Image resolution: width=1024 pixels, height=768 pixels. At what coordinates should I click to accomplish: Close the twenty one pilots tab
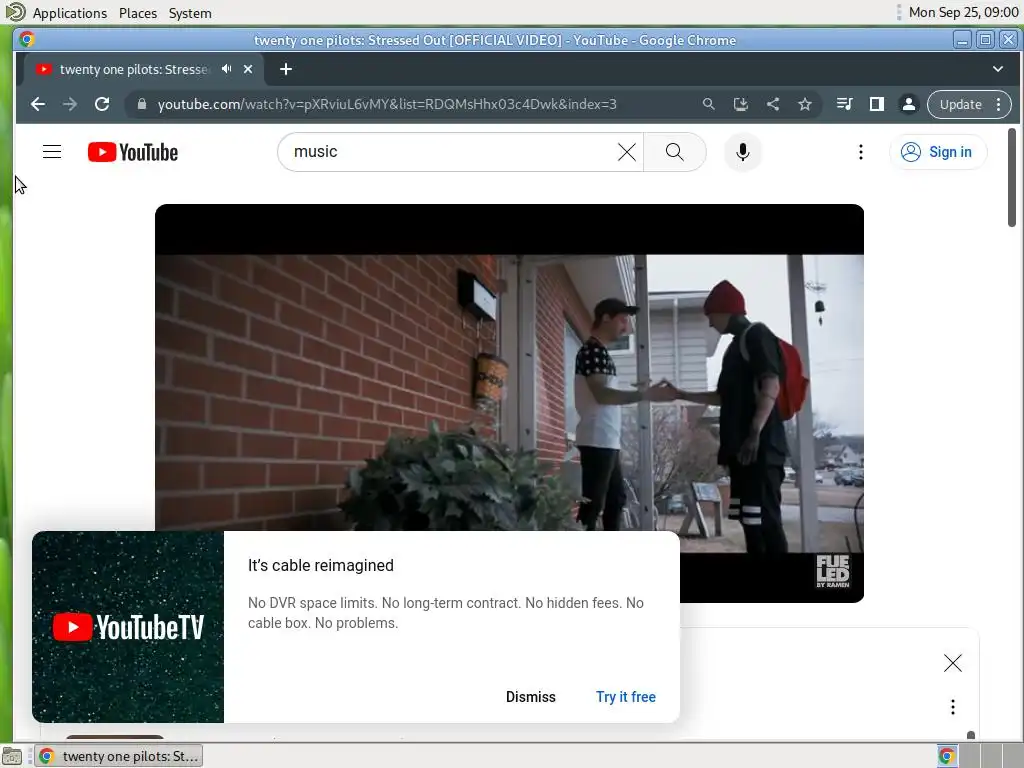[x=248, y=69]
